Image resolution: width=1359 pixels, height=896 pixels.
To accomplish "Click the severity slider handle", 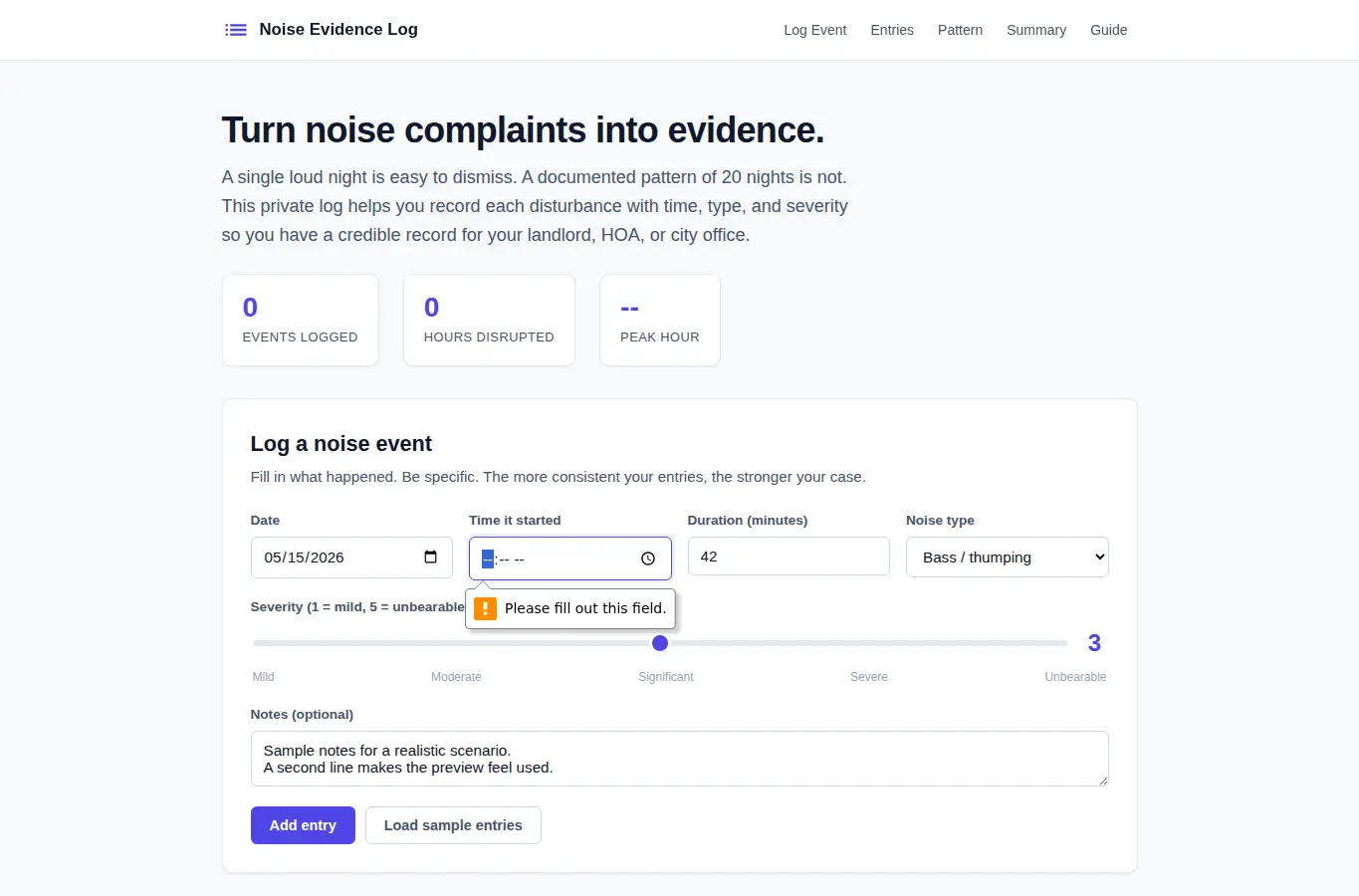I will tap(660, 643).
